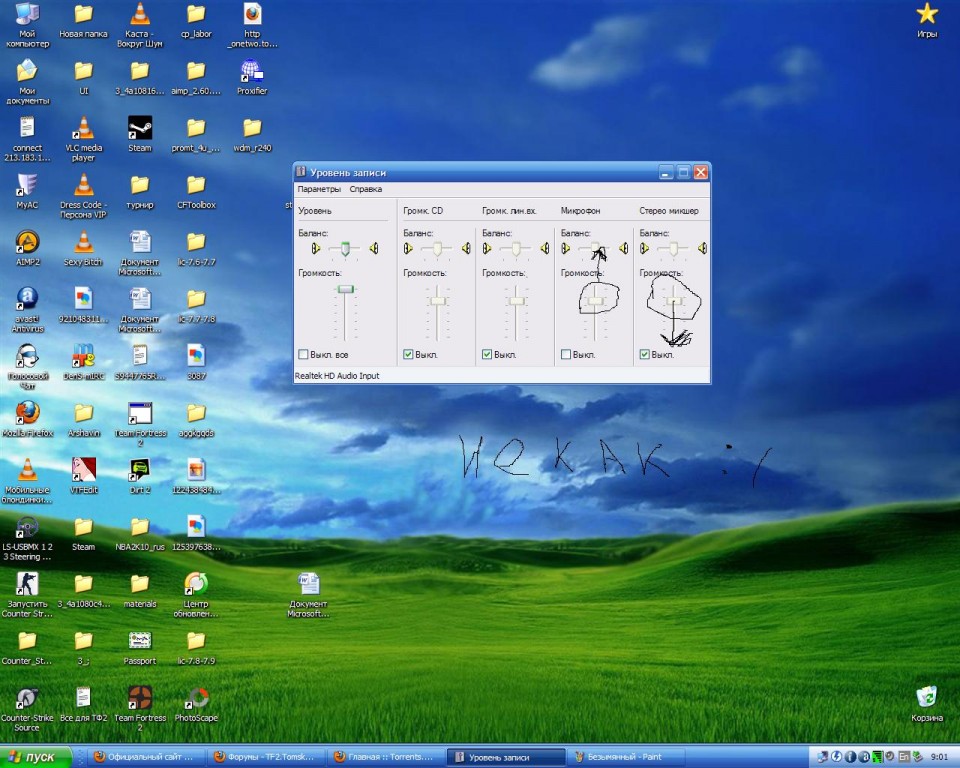Click the avast 'a' tray icon
960x768 pixels.
tap(864, 757)
